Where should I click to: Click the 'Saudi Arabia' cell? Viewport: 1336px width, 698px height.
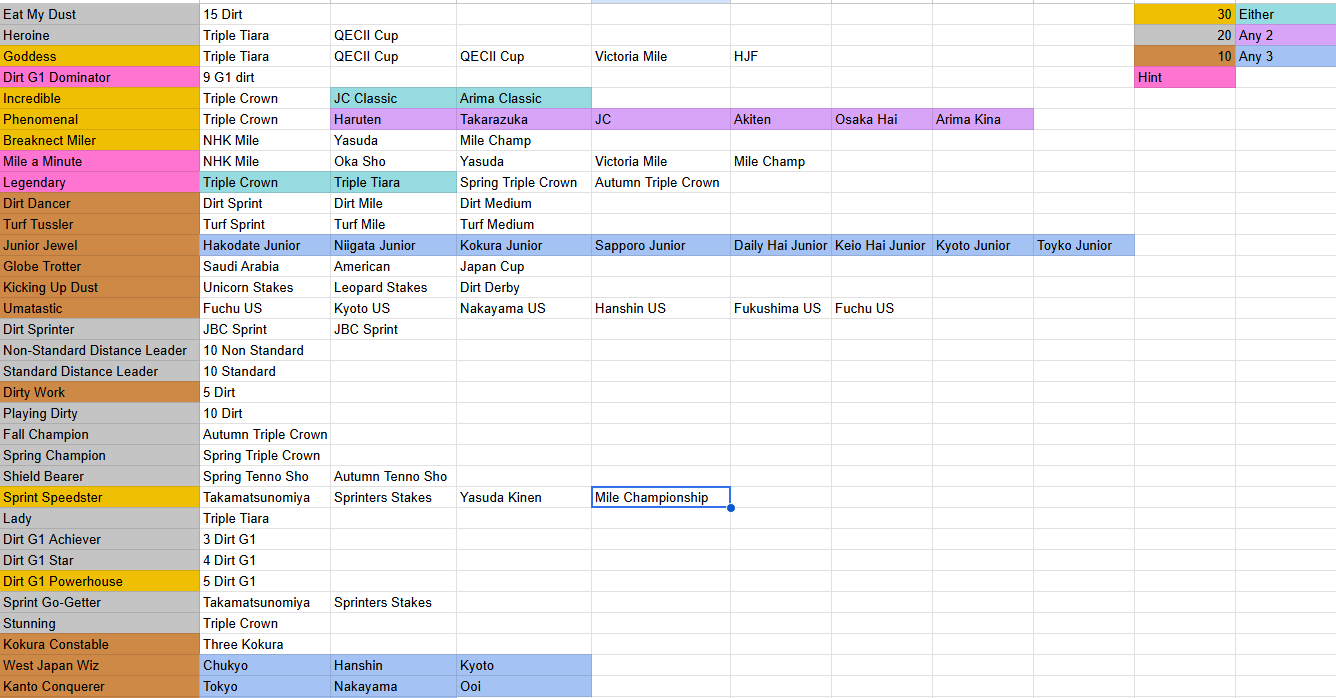click(265, 266)
